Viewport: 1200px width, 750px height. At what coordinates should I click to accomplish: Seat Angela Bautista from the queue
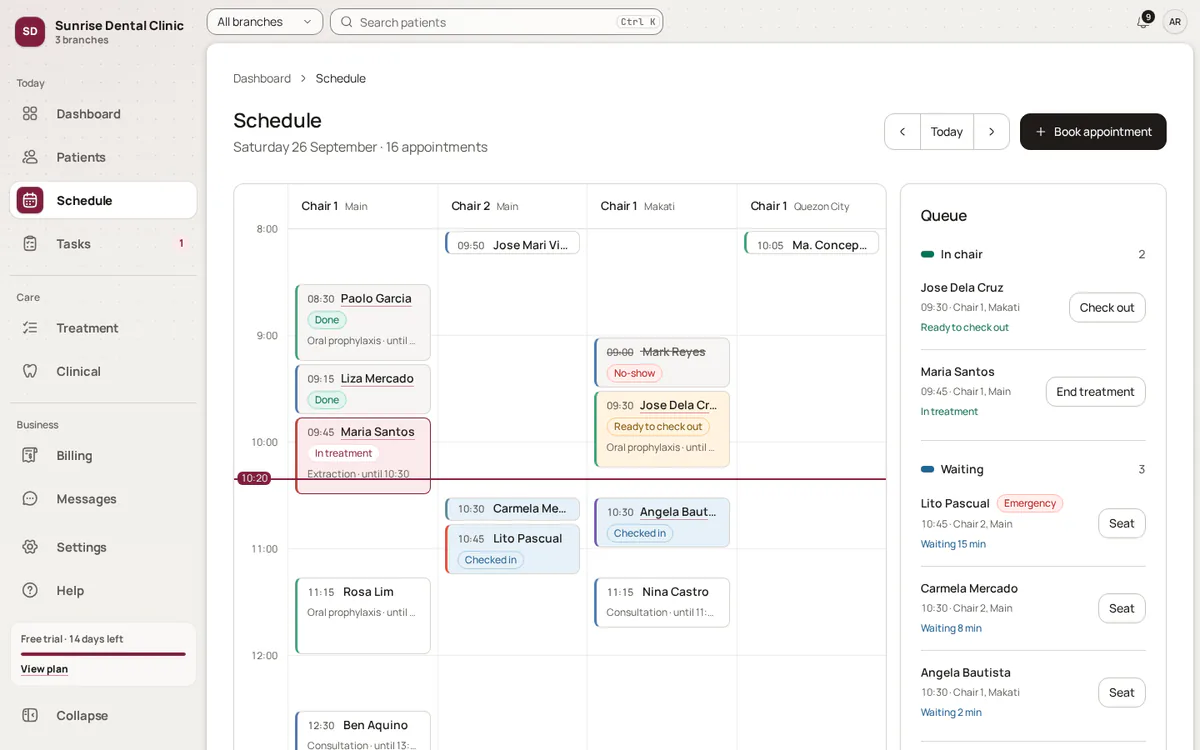1122,693
